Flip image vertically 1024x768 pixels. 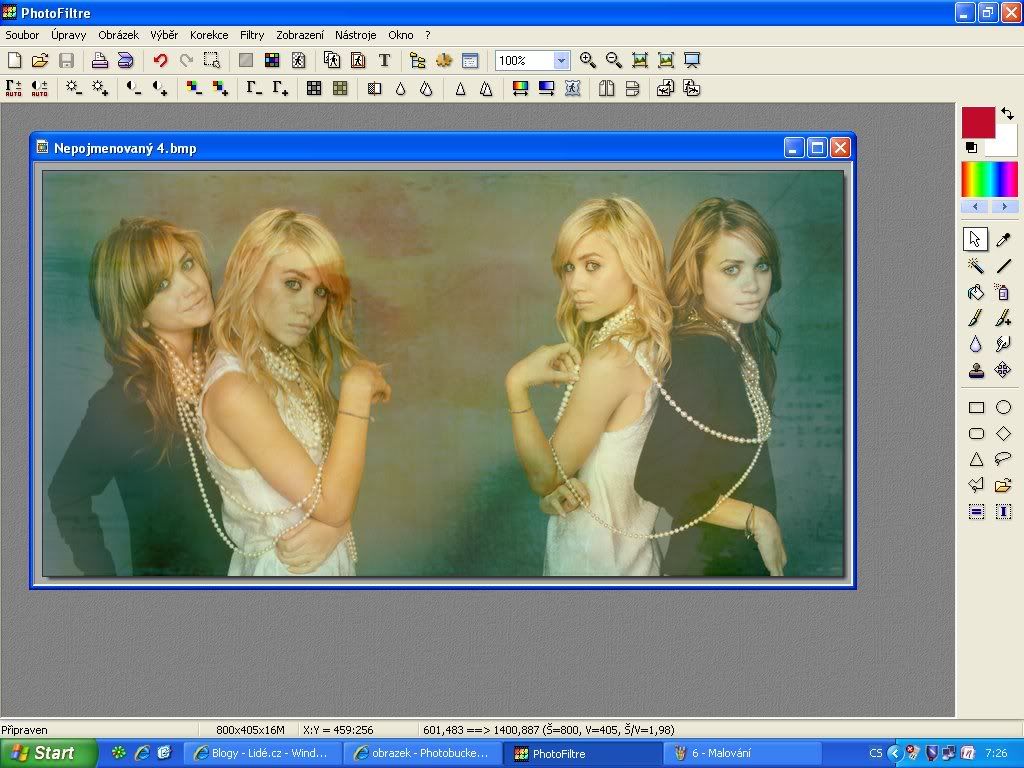[633, 88]
